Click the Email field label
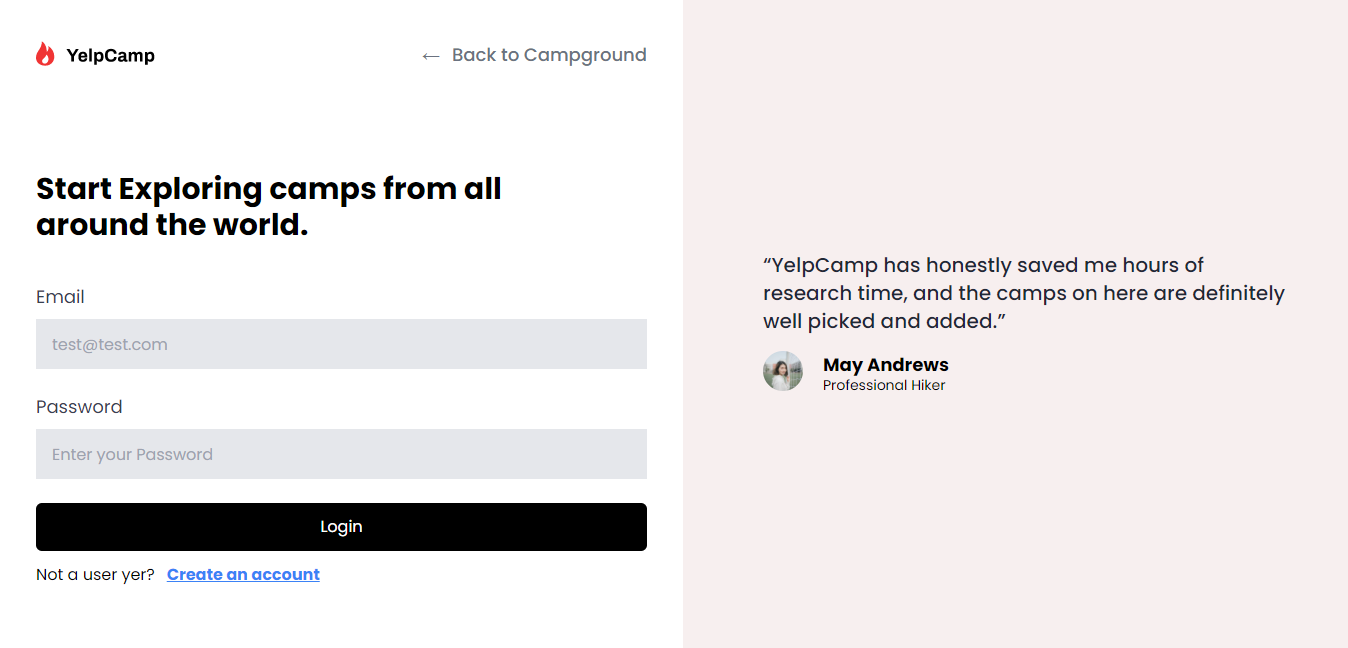 [60, 297]
